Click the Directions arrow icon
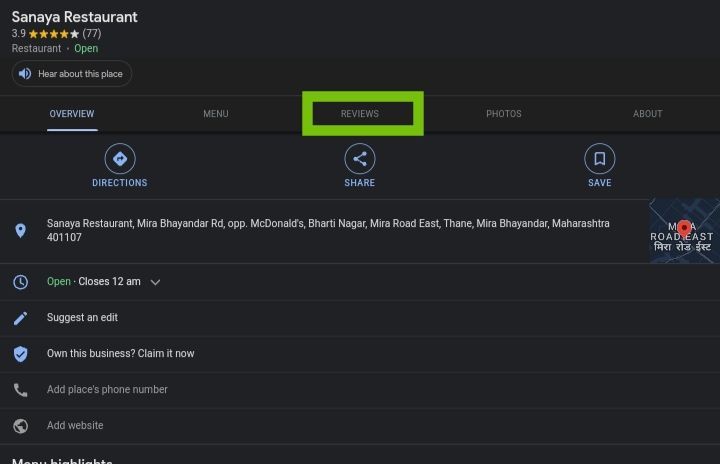This screenshot has width=720, height=464. 120,159
